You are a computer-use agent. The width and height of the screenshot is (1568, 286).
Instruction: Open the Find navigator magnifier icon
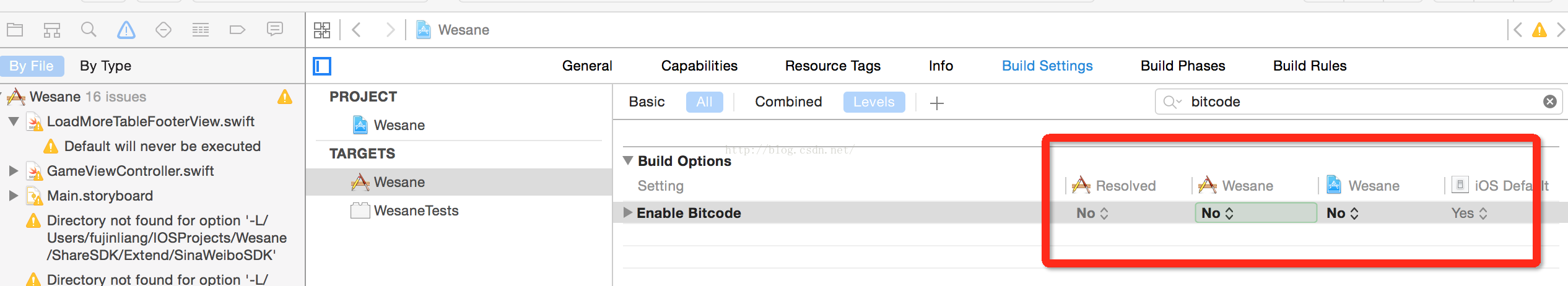89,30
